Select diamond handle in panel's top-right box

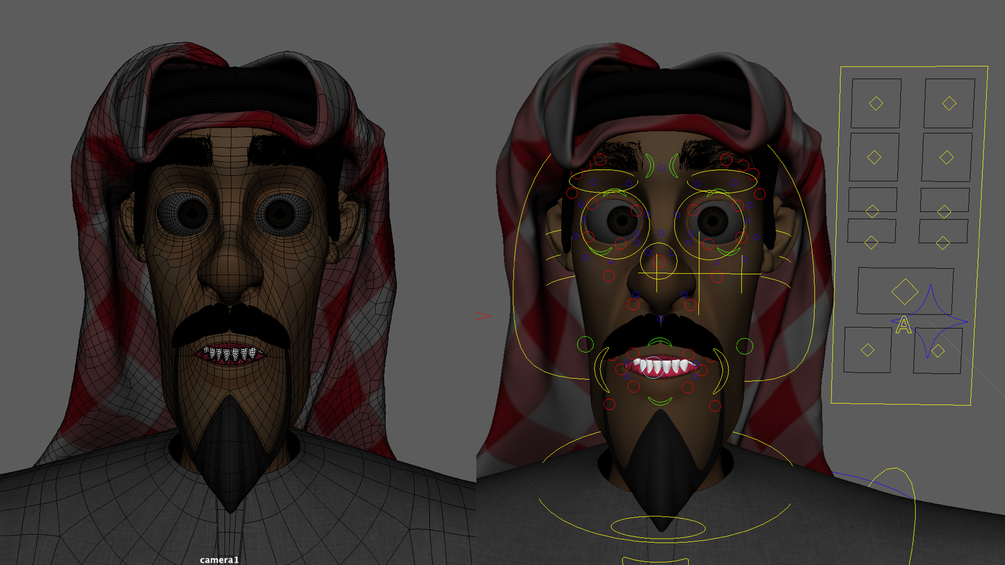tap(949, 103)
